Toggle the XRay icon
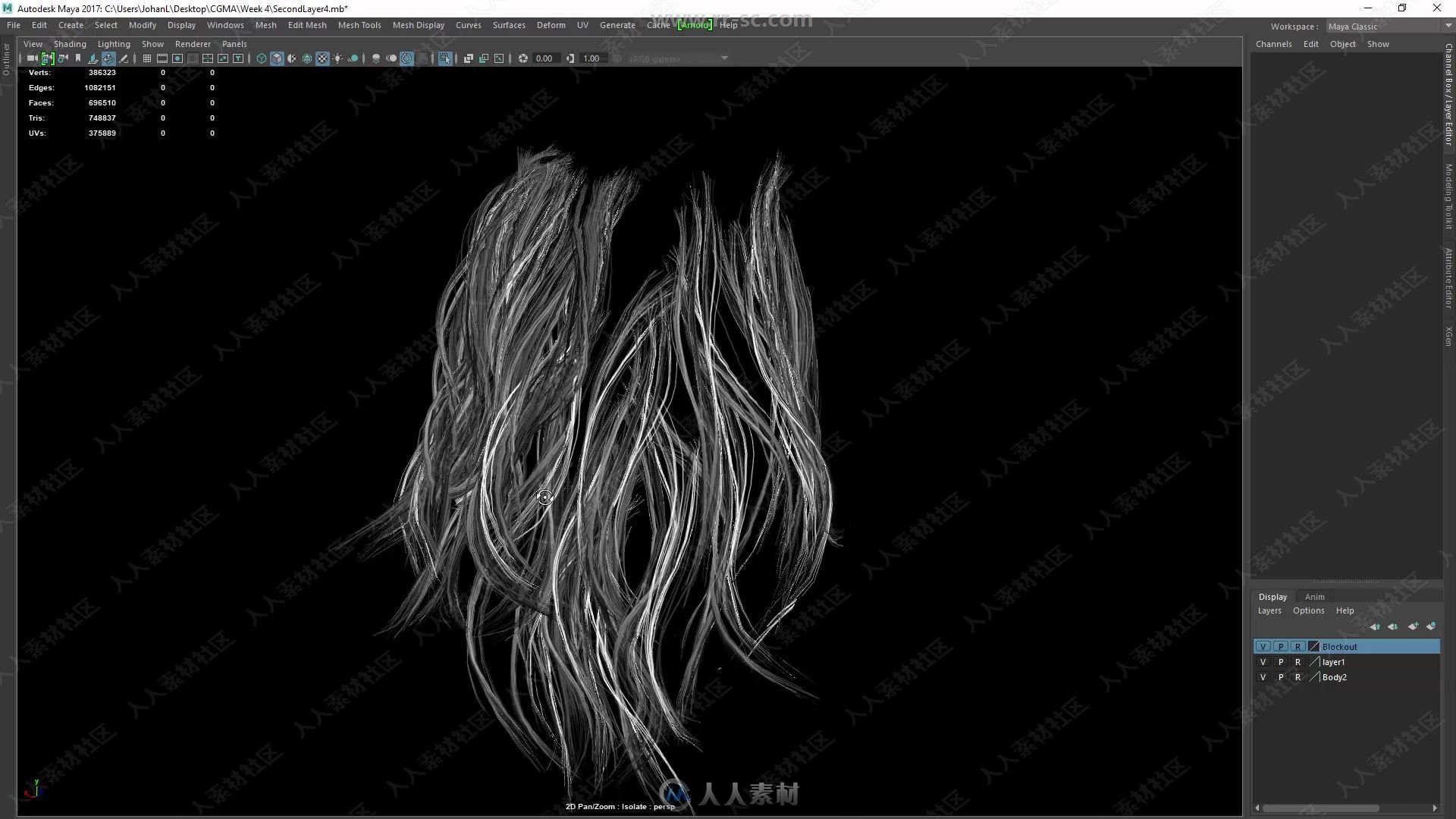Image resolution: width=1456 pixels, height=819 pixels. point(468,58)
